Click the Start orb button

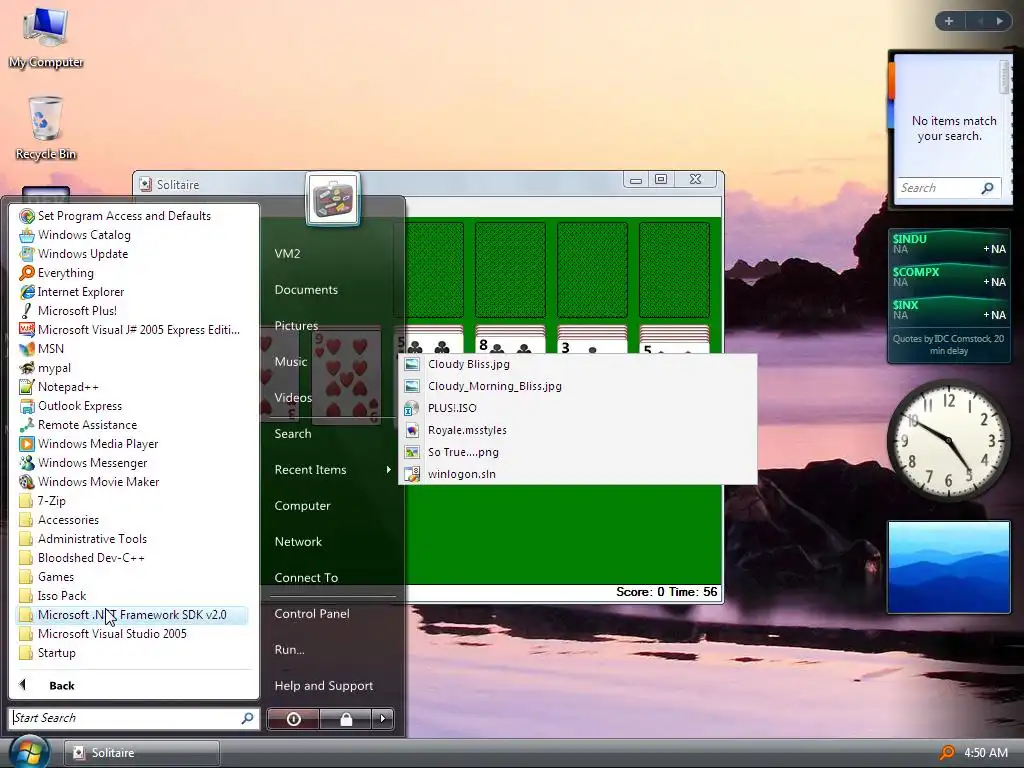point(29,752)
